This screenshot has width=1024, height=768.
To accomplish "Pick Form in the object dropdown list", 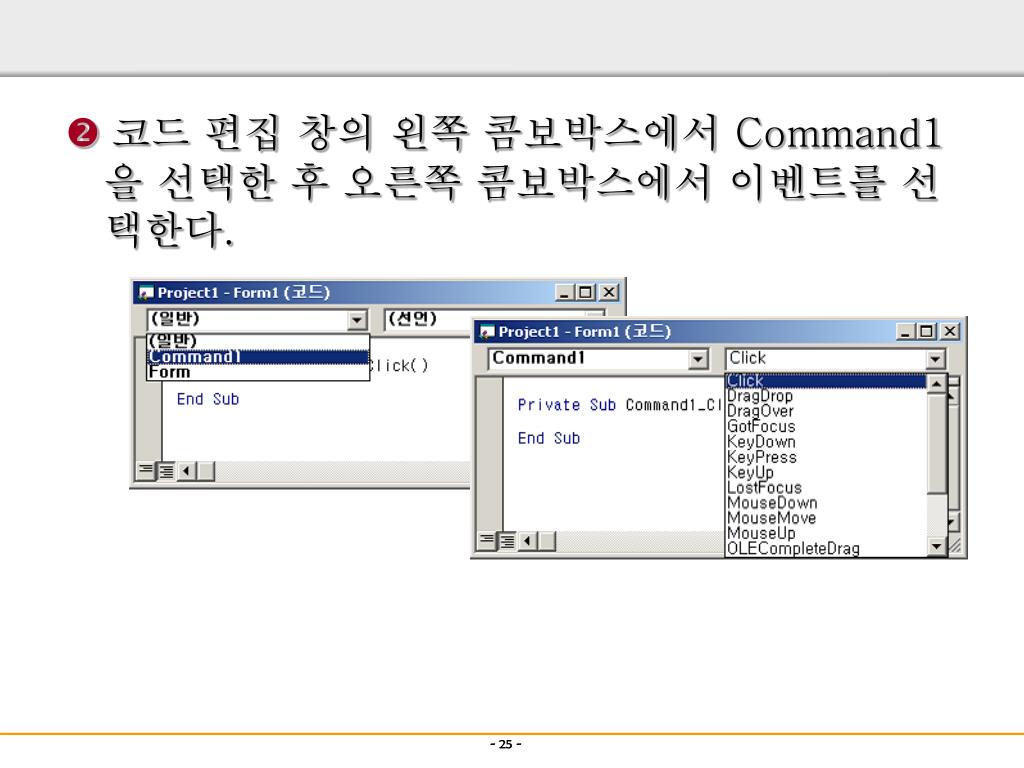I will click(x=258, y=372).
